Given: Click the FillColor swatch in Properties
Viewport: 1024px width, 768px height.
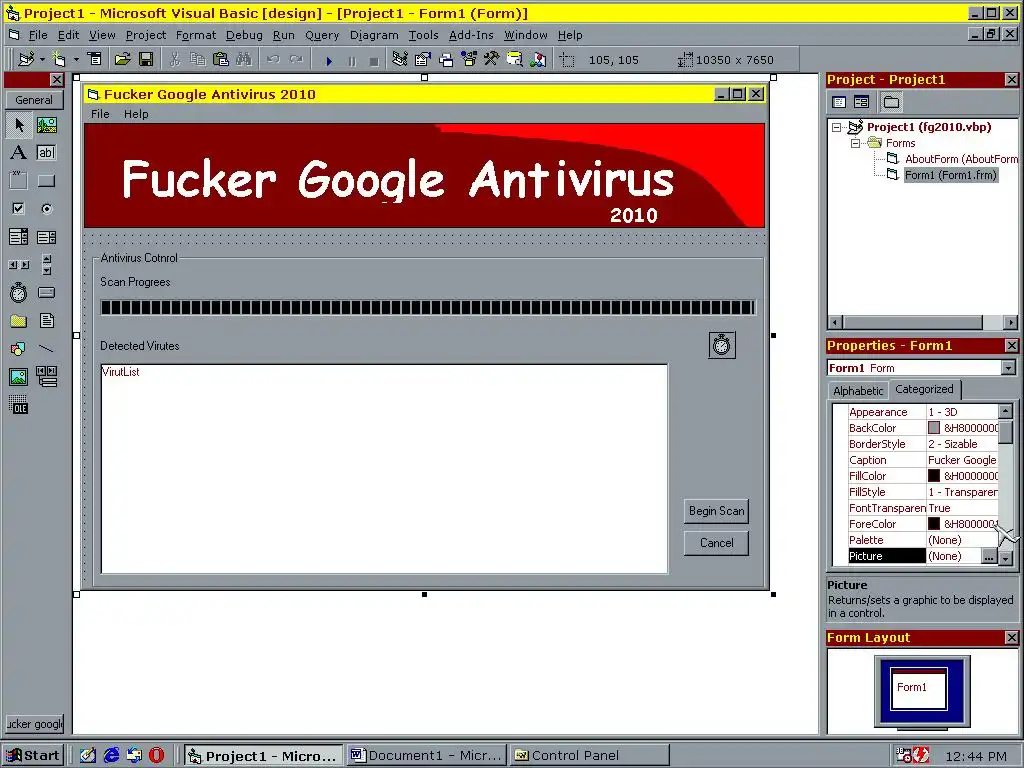Looking at the screenshot, I should pos(934,476).
